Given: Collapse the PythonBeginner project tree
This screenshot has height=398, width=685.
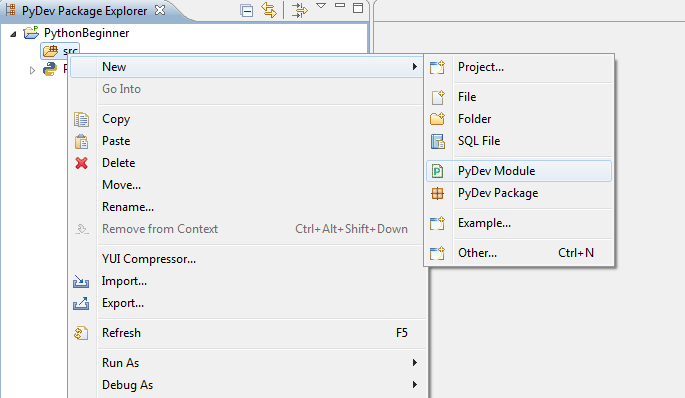Looking at the screenshot, I should pos(14,34).
